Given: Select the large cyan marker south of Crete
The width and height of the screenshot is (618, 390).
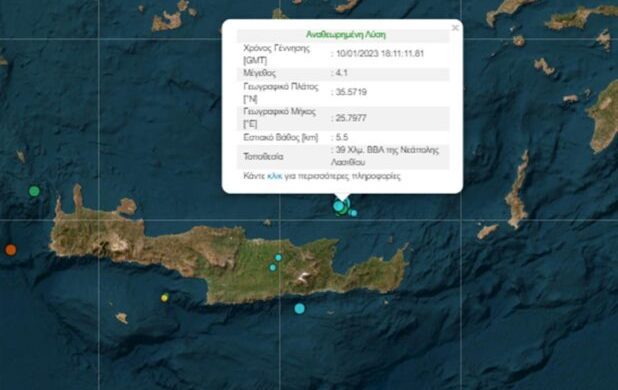Looking at the screenshot, I should pyautogui.click(x=300, y=308).
